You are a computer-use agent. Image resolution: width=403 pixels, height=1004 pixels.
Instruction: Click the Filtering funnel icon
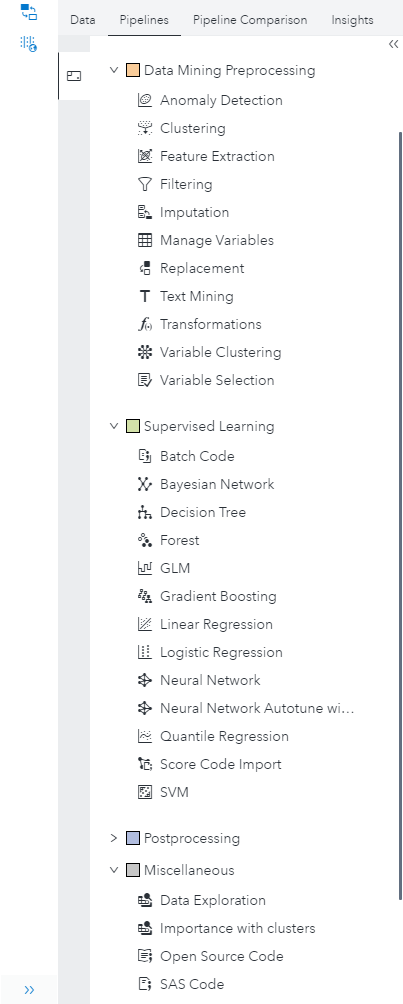point(145,184)
